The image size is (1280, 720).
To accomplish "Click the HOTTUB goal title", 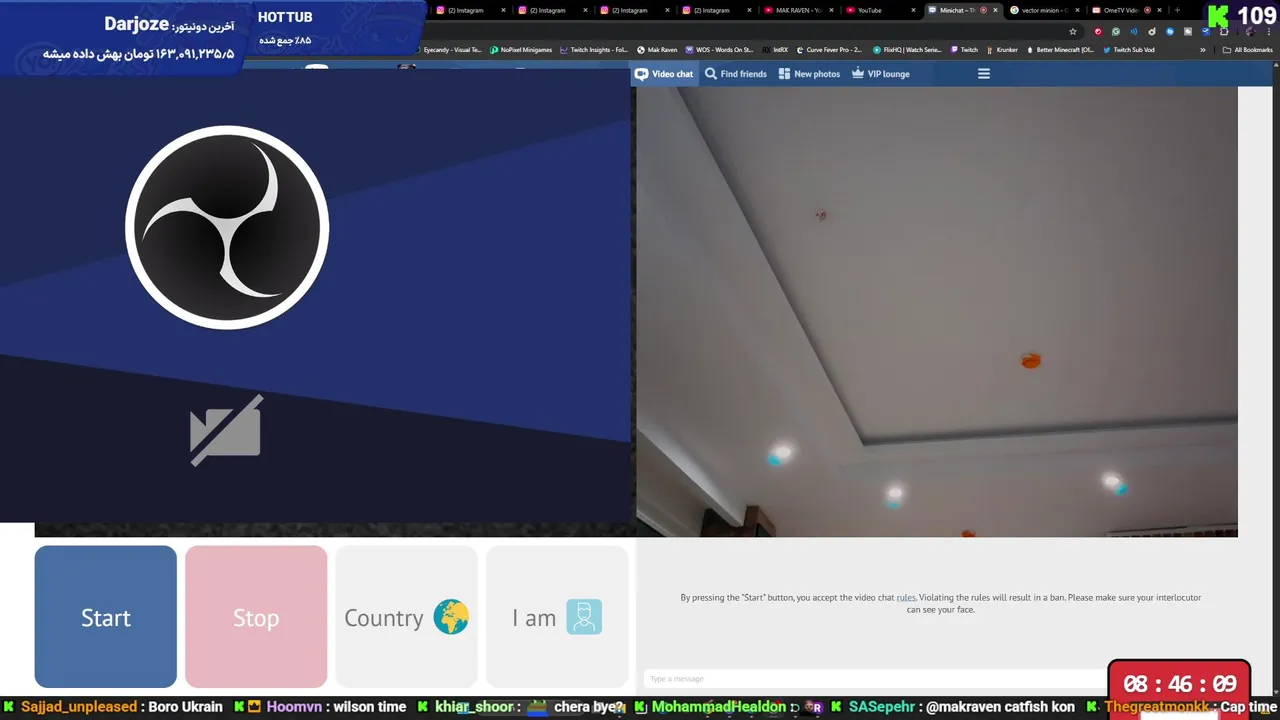I will click(x=285, y=17).
